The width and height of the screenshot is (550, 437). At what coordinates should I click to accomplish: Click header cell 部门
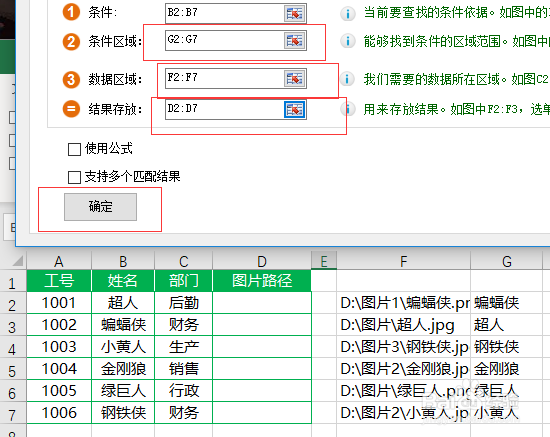tap(183, 281)
